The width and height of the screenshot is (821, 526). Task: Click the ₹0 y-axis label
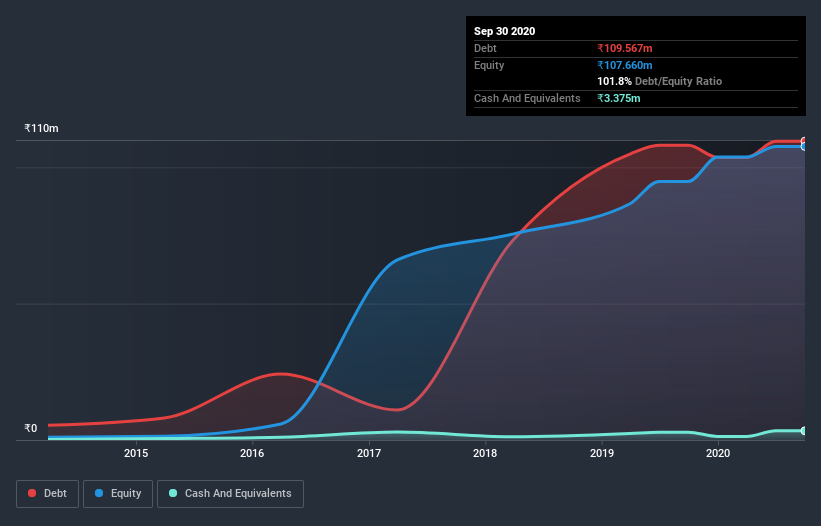30,428
